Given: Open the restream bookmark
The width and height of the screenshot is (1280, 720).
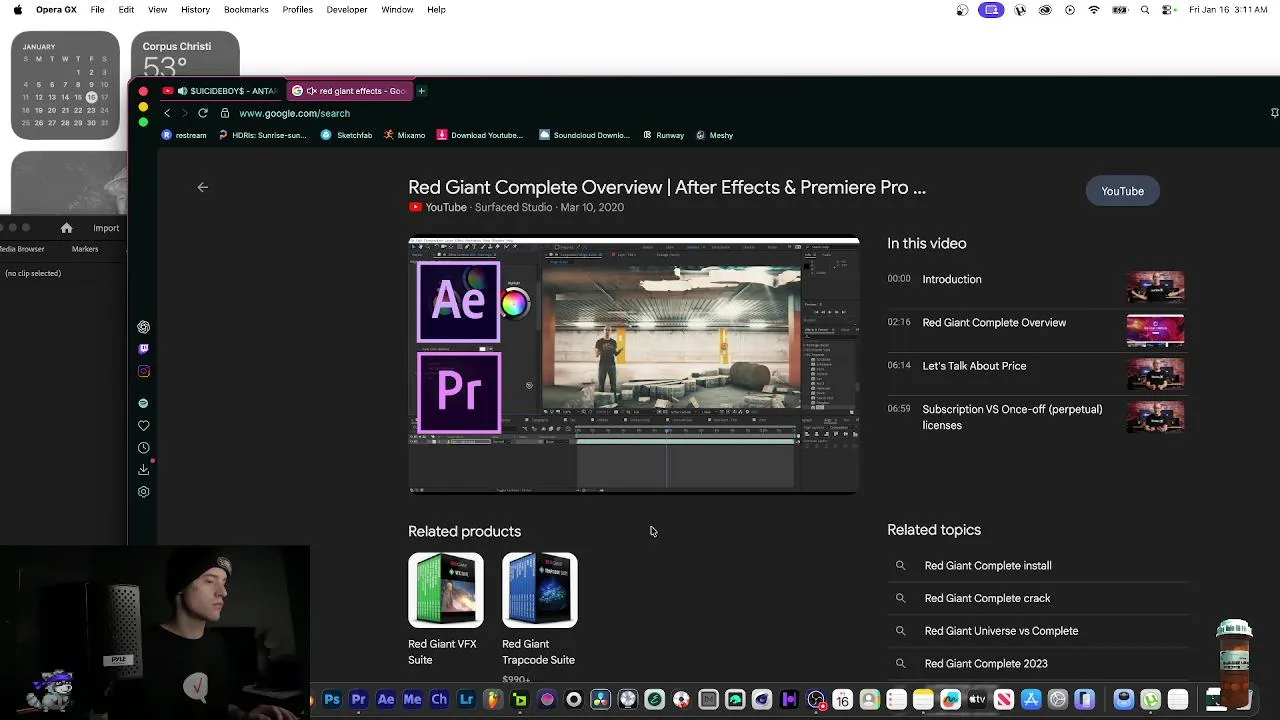Looking at the screenshot, I should [184, 135].
